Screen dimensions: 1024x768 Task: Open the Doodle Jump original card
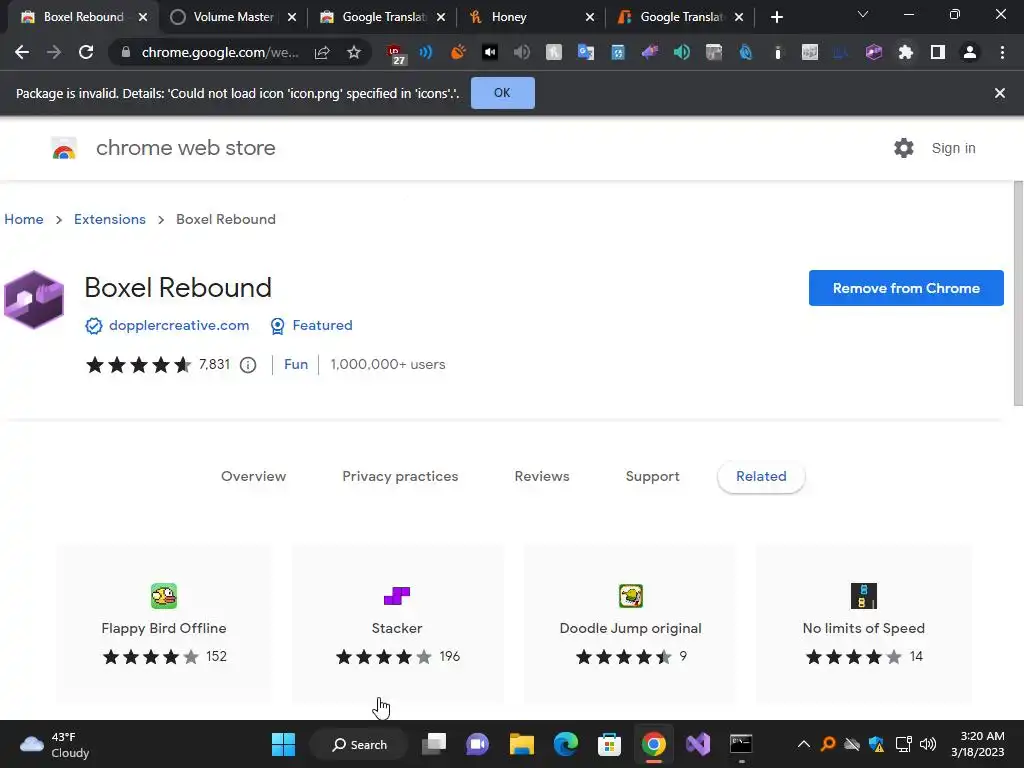click(x=630, y=624)
